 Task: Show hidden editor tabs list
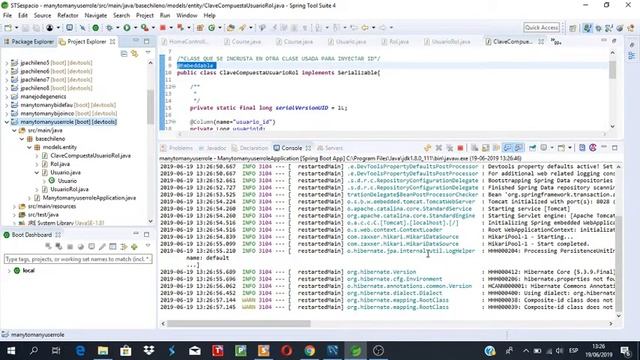tap(556, 42)
